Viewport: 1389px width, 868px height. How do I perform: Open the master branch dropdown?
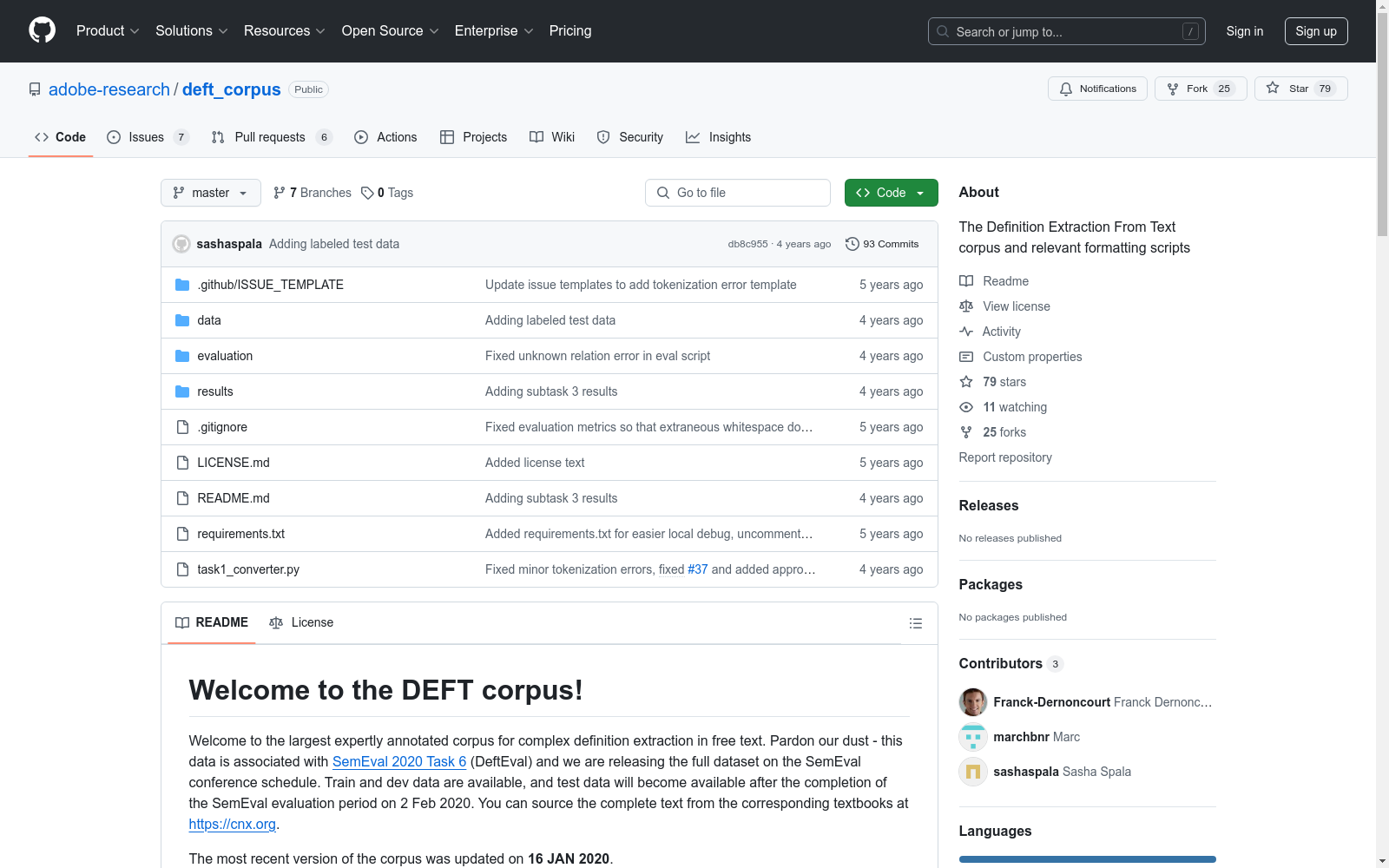click(x=211, y=193)
